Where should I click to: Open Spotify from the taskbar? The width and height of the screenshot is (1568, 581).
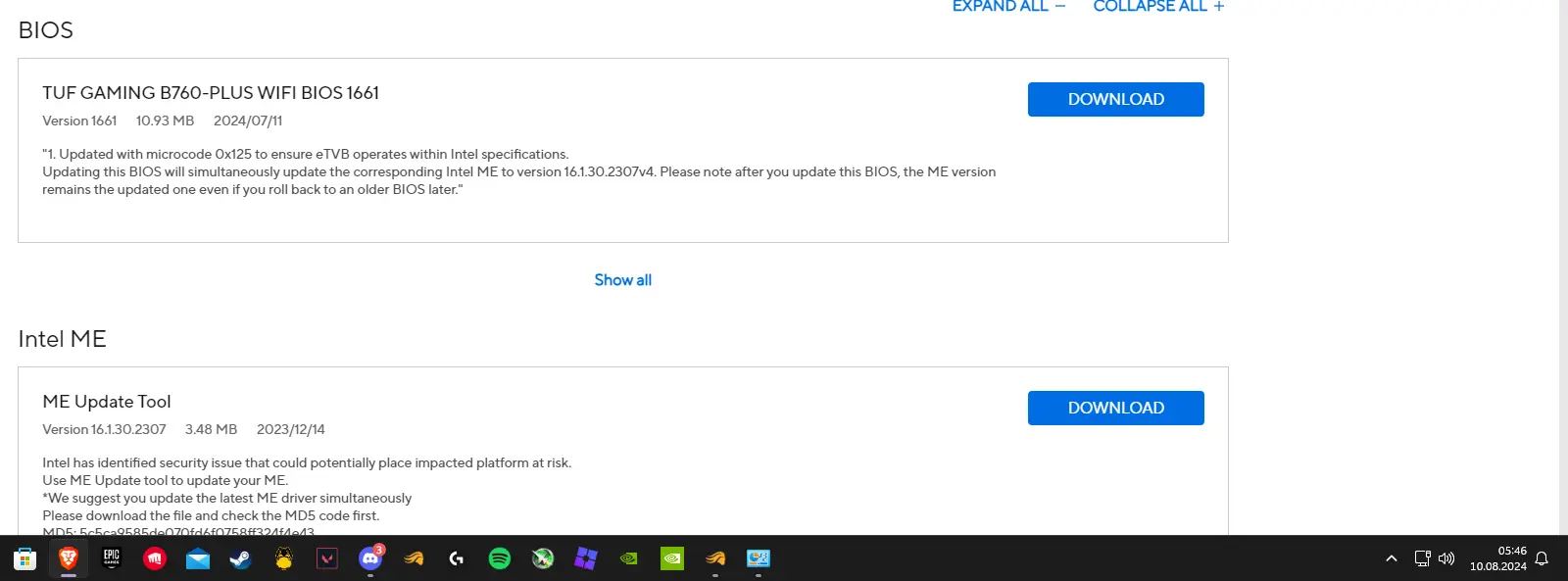pos(500,558)
